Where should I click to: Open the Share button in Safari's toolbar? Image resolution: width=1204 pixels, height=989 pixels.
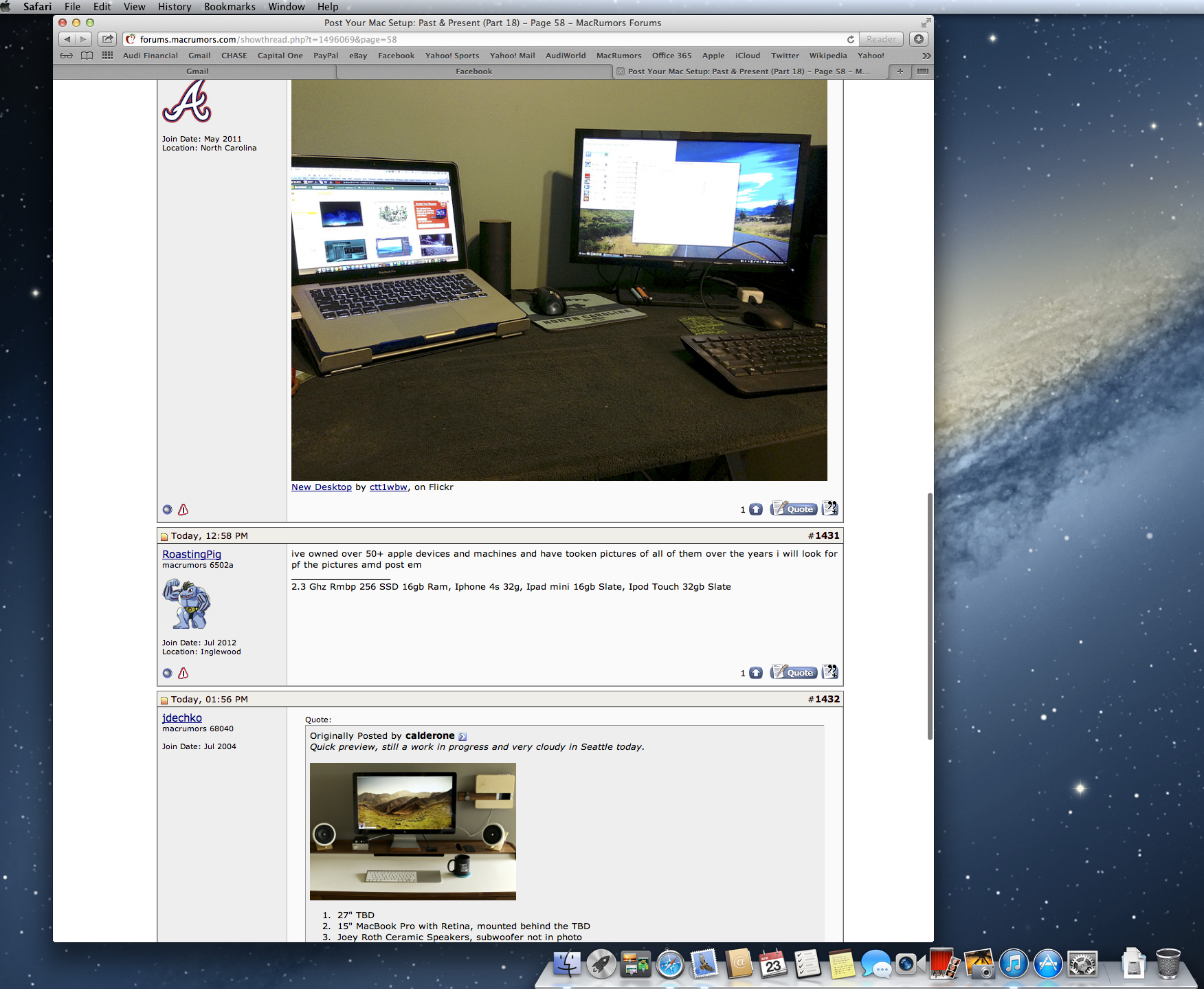107,39
